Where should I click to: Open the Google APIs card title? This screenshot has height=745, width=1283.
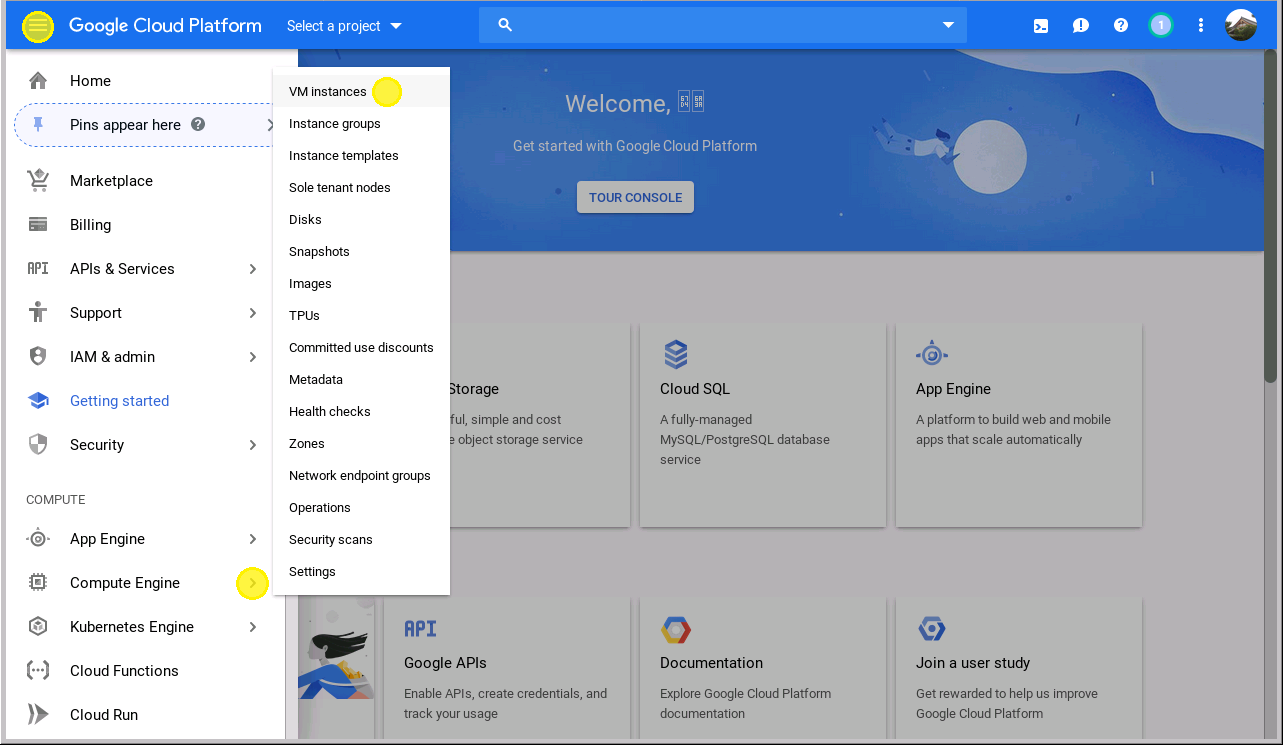(x=445, y=663)
